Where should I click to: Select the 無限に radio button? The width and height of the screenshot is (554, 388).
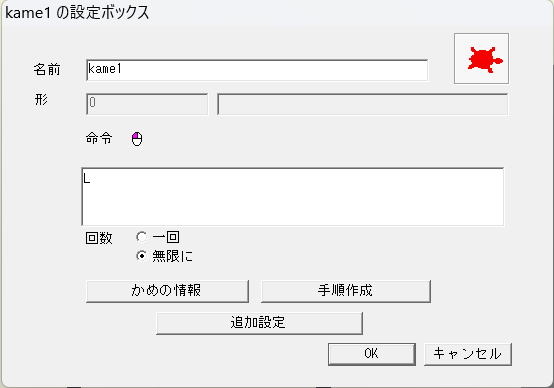[x=141, y=255]
